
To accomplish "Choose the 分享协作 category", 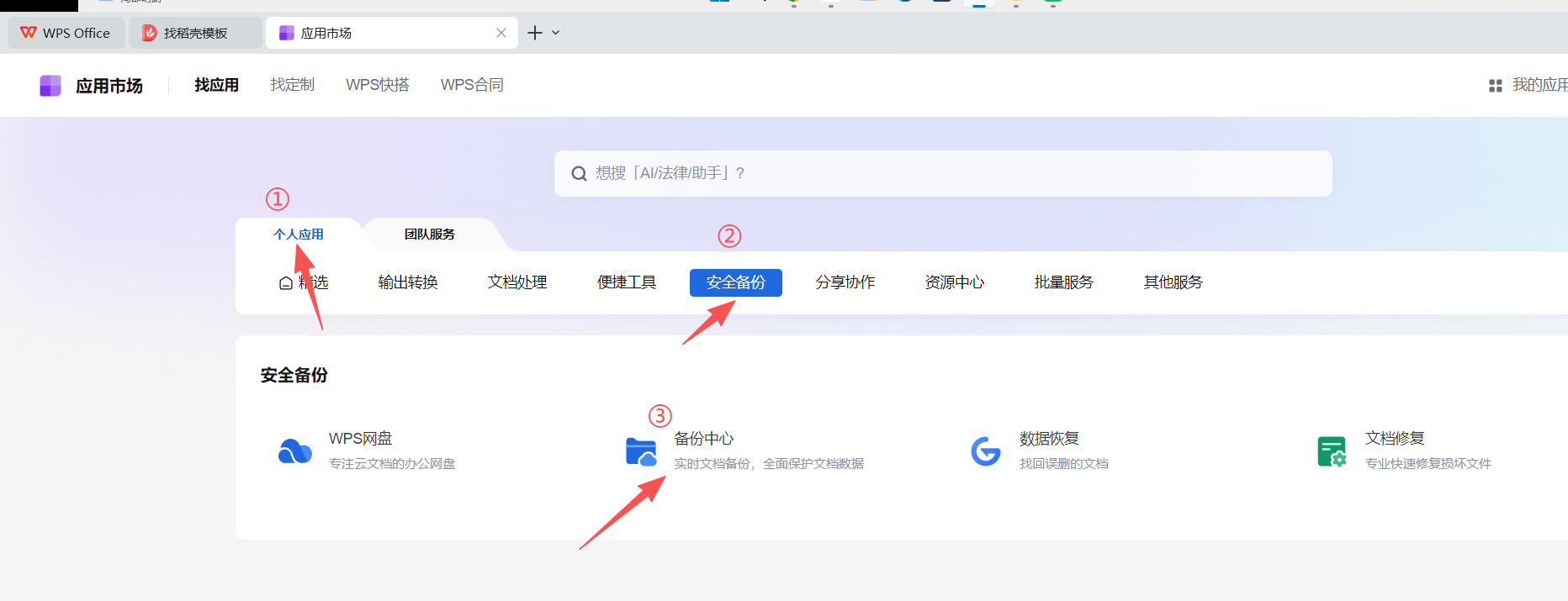I will click(x=845, y=282).
